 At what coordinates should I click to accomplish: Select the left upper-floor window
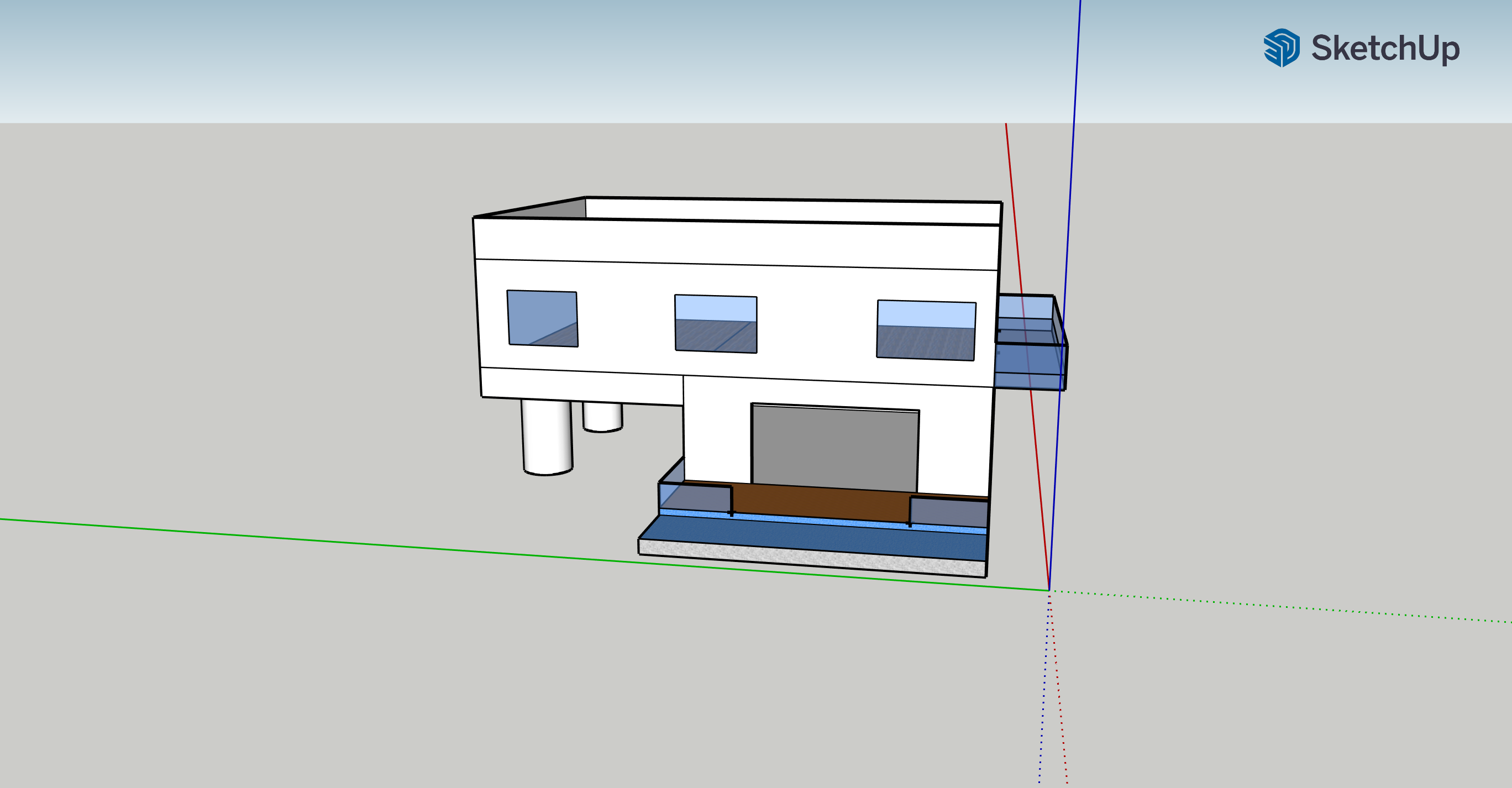pos(542,318)
